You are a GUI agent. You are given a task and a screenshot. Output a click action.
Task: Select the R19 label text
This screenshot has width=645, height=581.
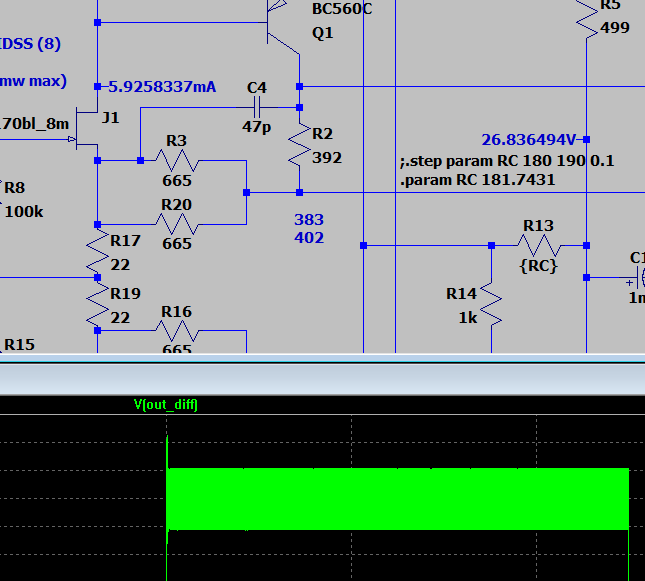tap(125, 294)
